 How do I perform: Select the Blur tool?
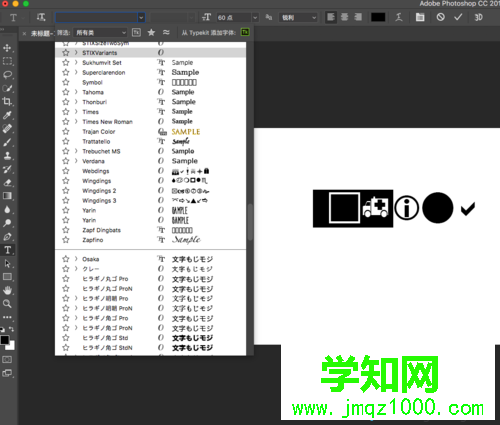click(7, 209)
